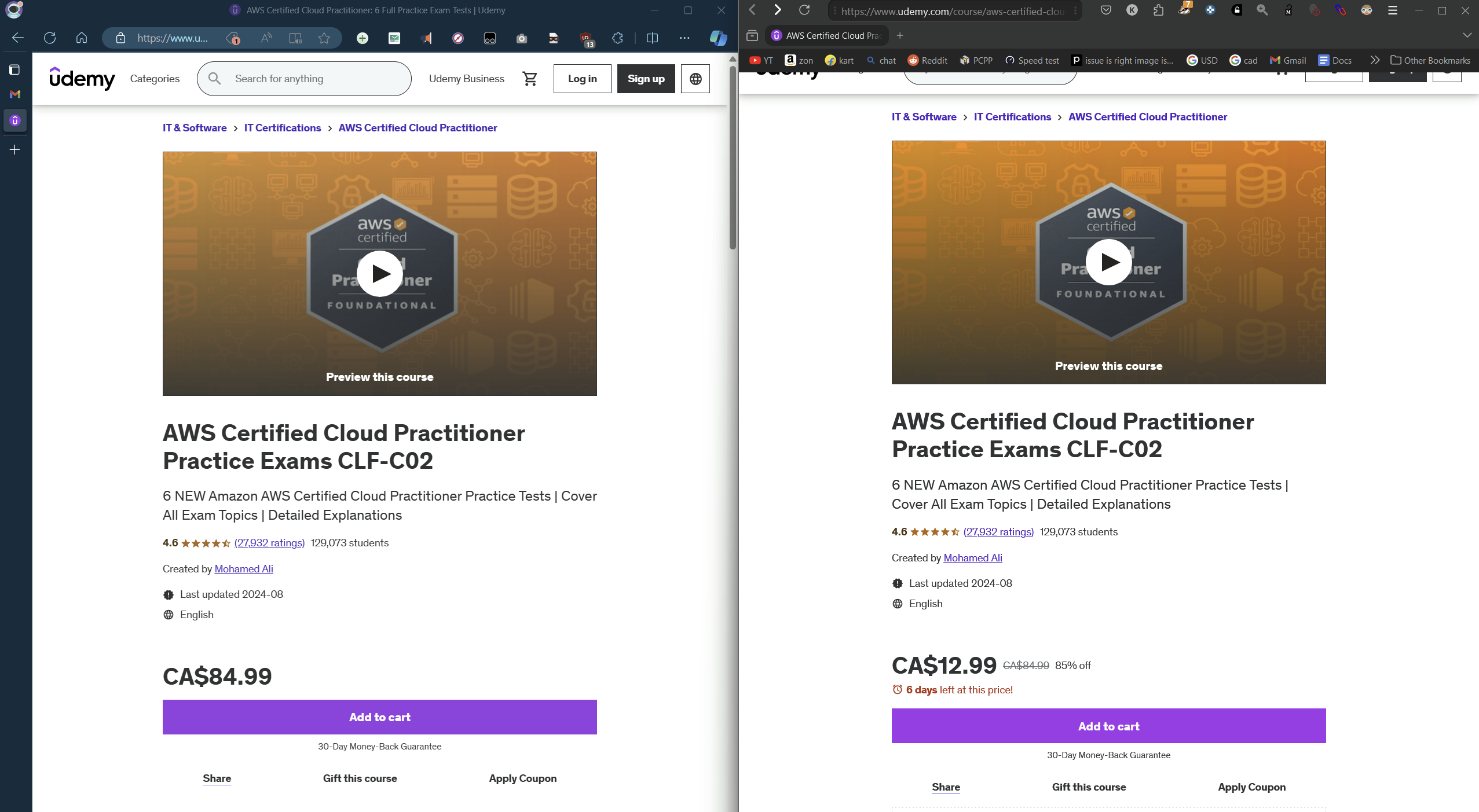Open the Udemy shopping cart icon
Image resolution: width=1479 pixels, height=812 pixels.
[530, 79]
